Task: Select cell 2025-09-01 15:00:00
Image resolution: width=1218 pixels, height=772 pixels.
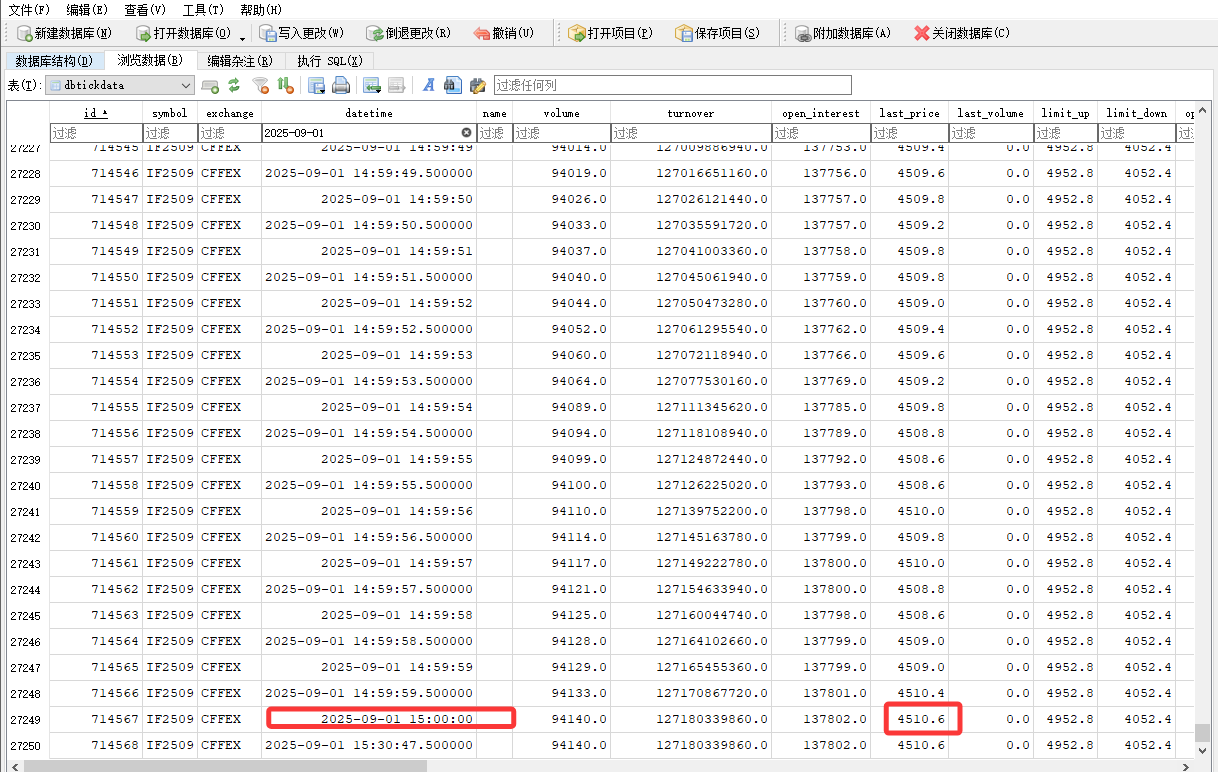Action: tap(368, 719)
